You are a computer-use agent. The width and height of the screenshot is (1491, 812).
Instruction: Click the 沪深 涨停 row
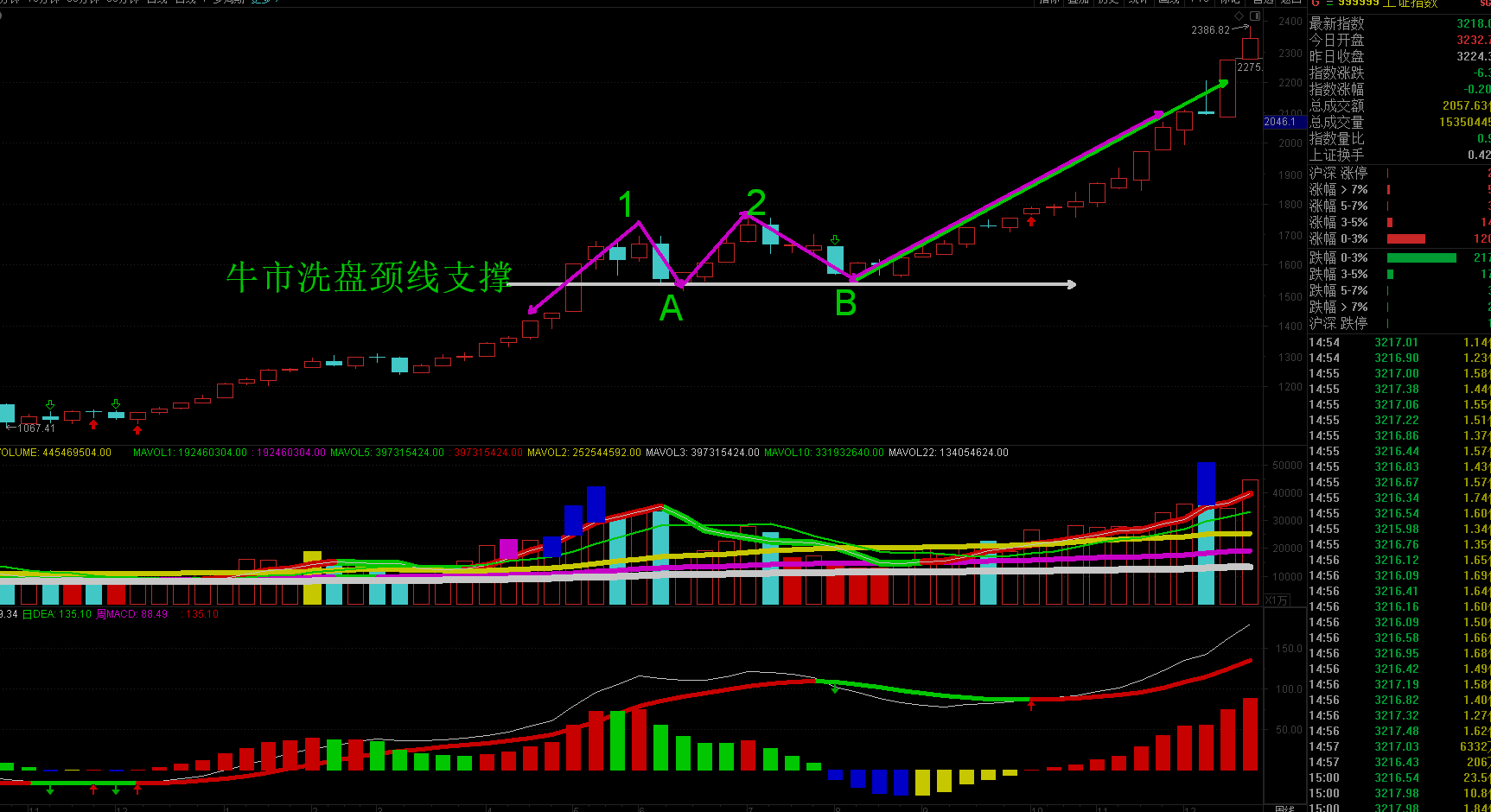tap(1399, 173)
